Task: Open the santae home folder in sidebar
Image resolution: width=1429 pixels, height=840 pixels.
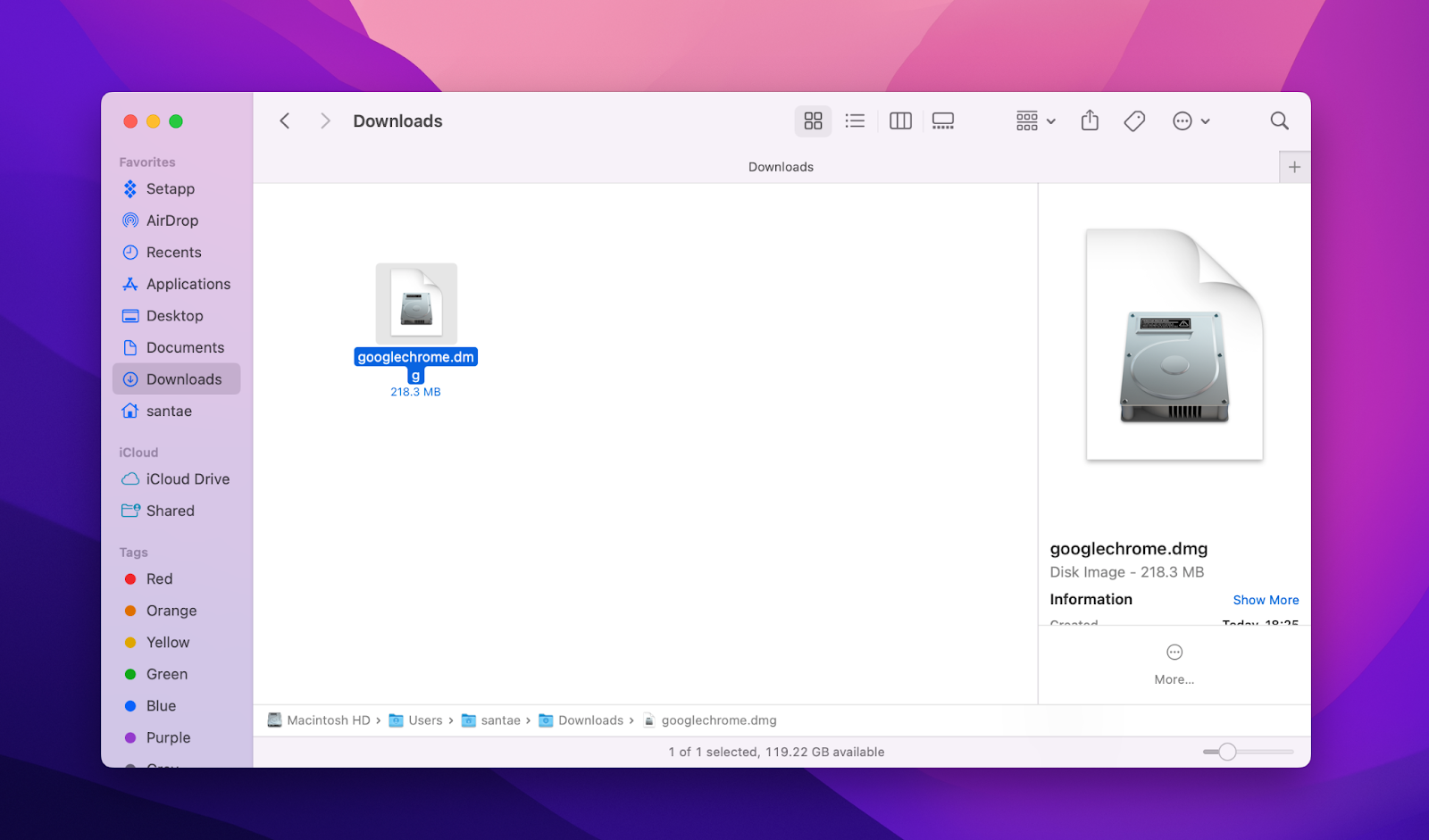Action: coord(177,411)
